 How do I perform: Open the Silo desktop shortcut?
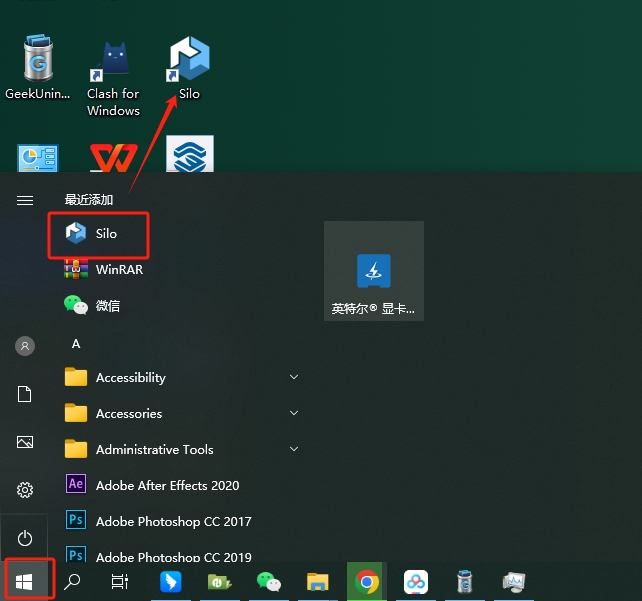(189, 67)
